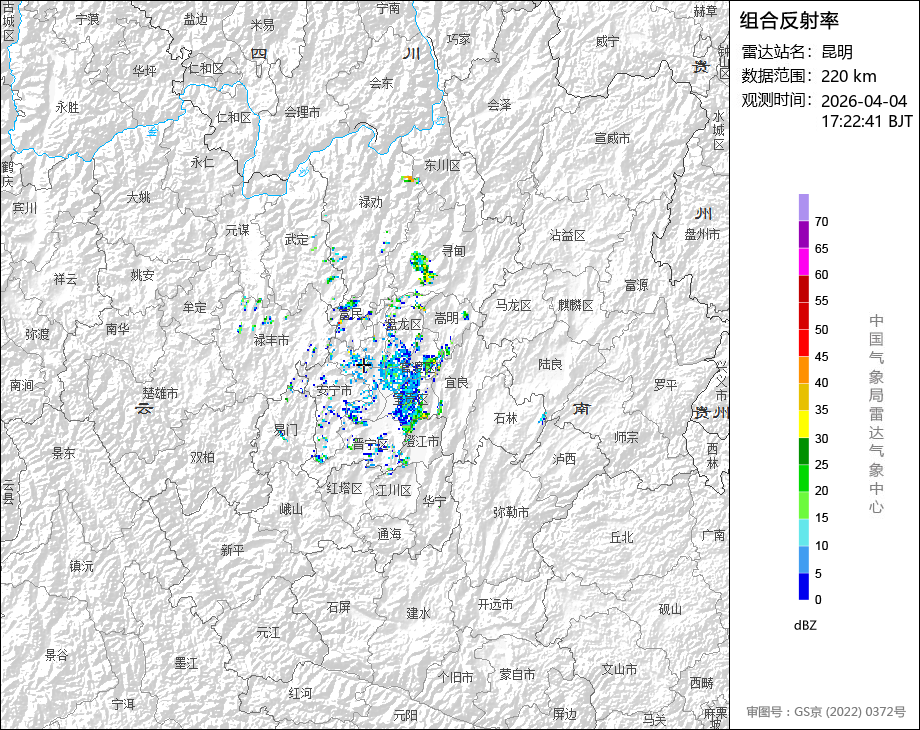This screenshot has width=920, height=730.
Task: Click the 砚山 map label
Action: (670, 609)
